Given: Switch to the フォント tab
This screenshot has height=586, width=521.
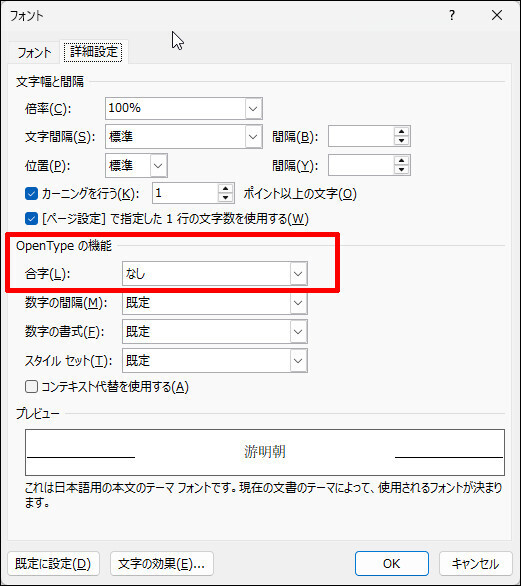Looking at the screenshot, I should pos(34,53).
